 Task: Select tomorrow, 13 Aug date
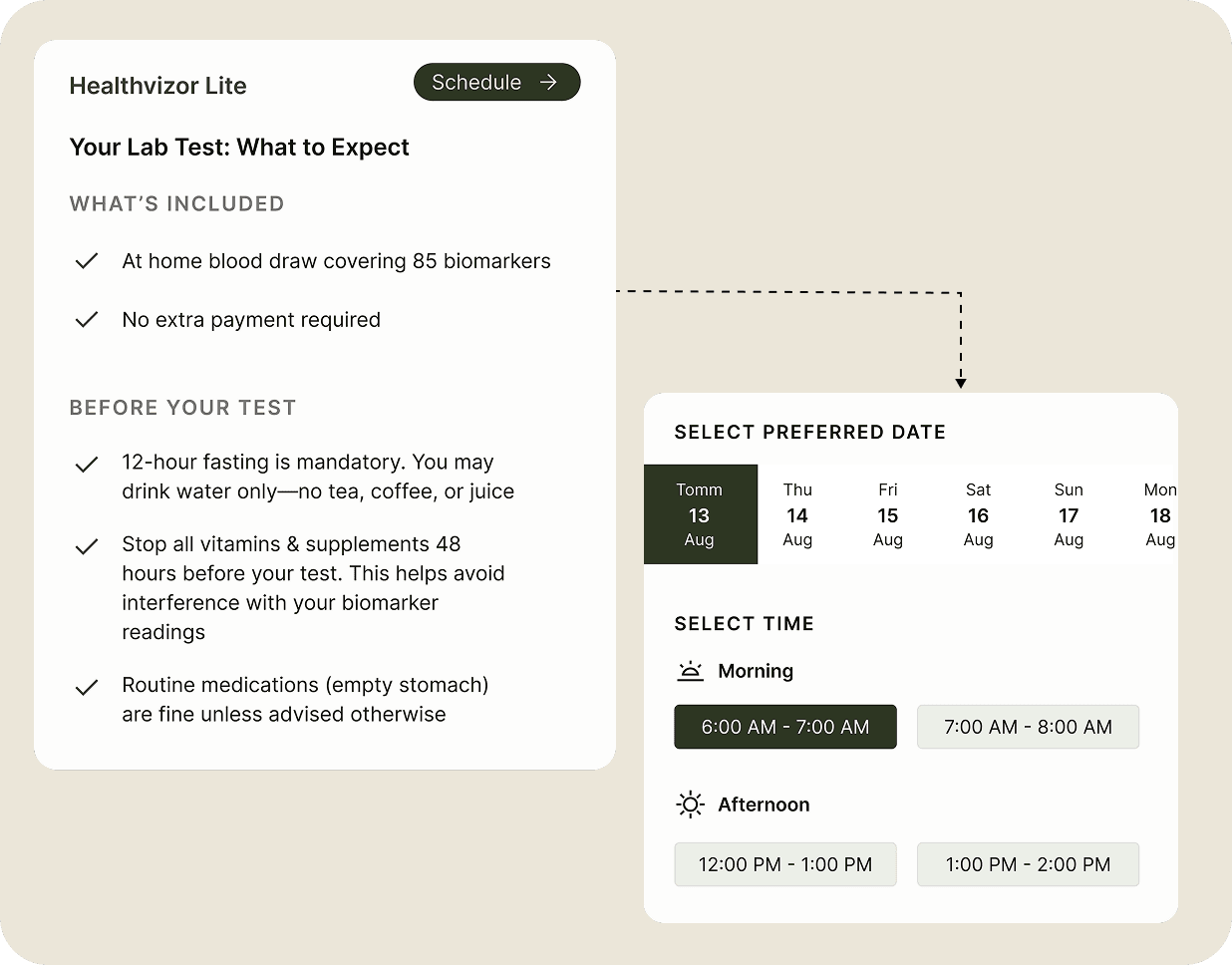coord(700,514)
